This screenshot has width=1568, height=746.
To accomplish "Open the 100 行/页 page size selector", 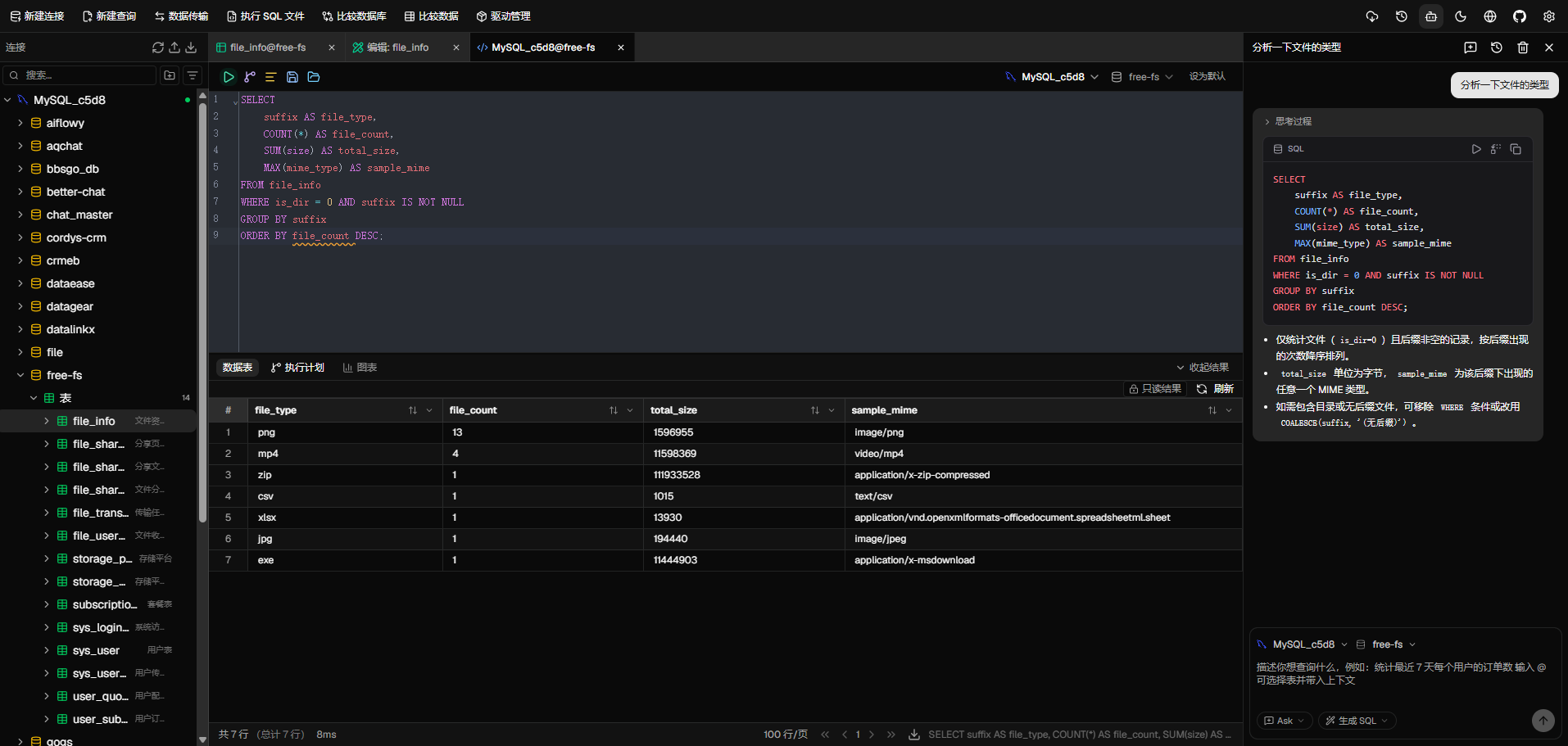I will pos(786,735).
